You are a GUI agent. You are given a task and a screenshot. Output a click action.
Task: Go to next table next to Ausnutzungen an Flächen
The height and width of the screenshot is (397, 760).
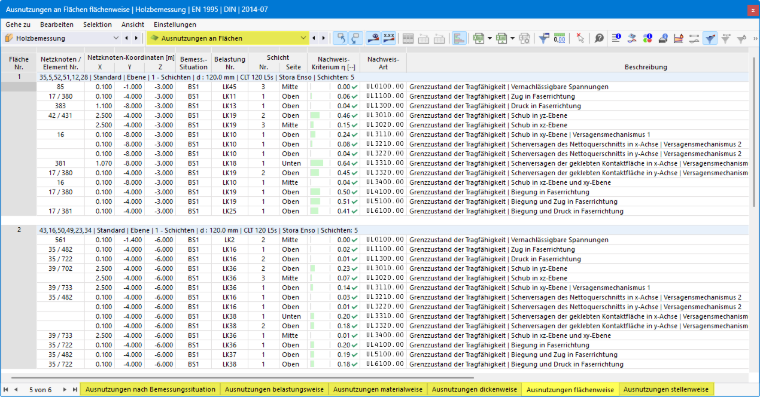324,38
